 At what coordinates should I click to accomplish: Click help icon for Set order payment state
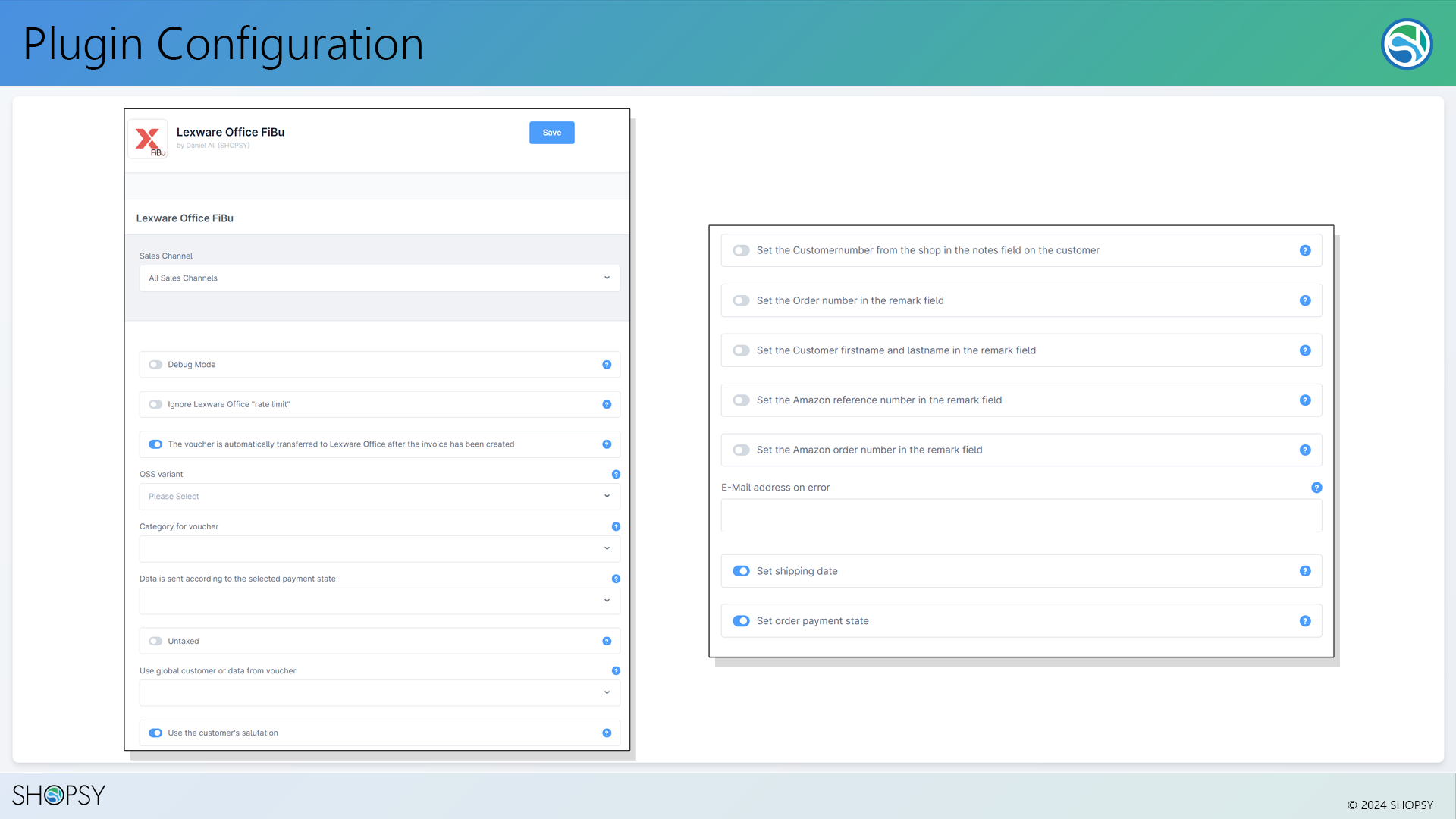coord(1305,621)
